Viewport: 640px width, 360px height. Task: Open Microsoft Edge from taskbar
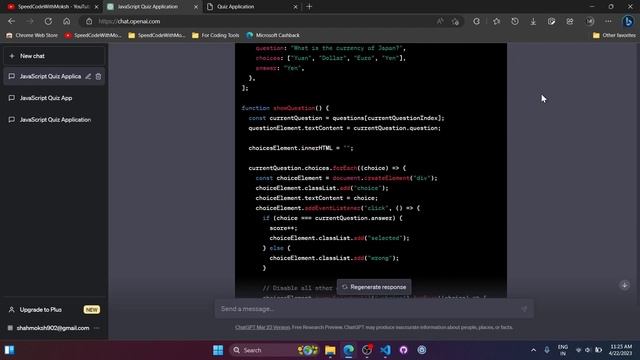click(349, 350)
